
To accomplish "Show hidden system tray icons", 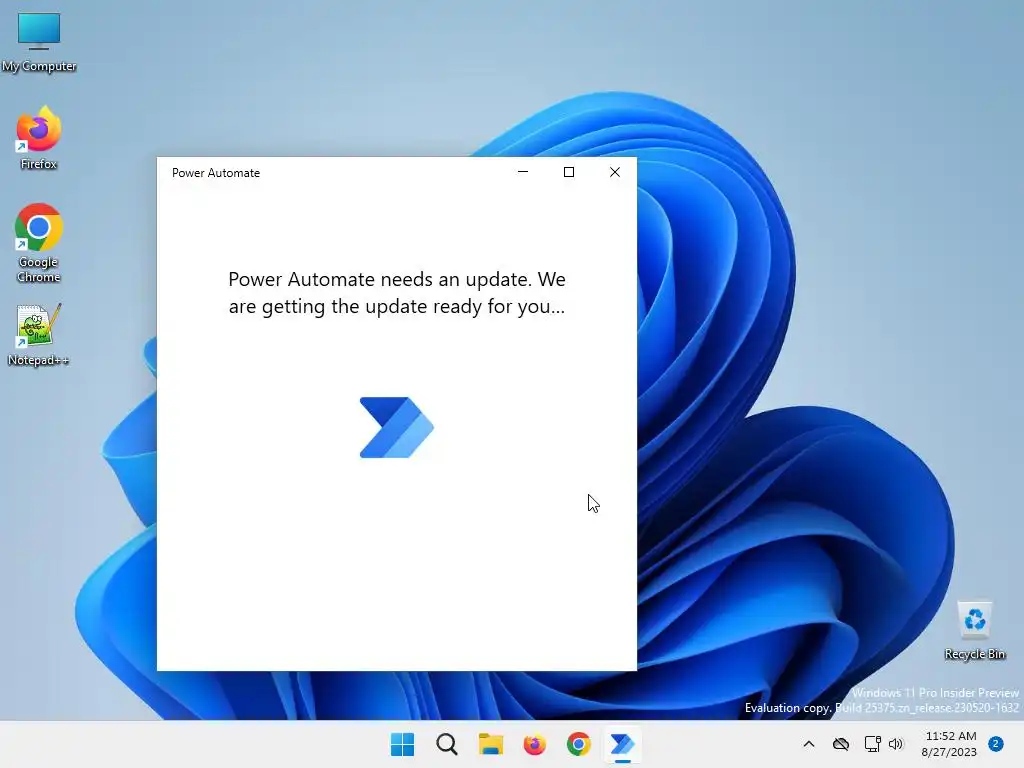I will point(808,744).
